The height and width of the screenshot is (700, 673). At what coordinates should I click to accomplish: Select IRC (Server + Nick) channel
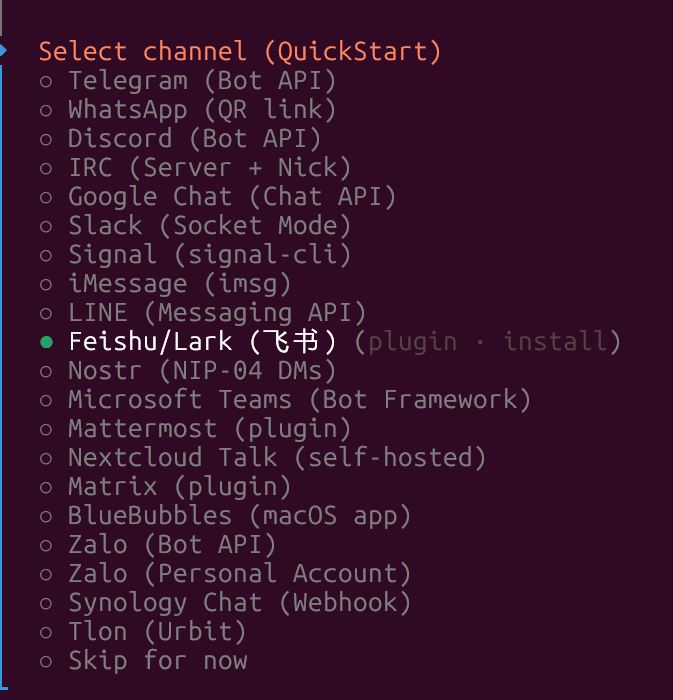tap(209, 168)
